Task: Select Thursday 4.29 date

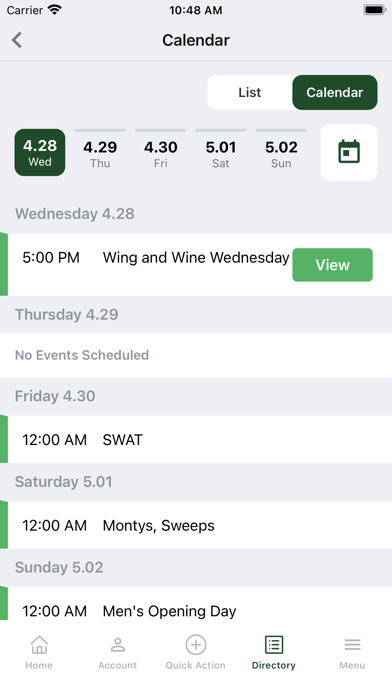Action: 100,152
